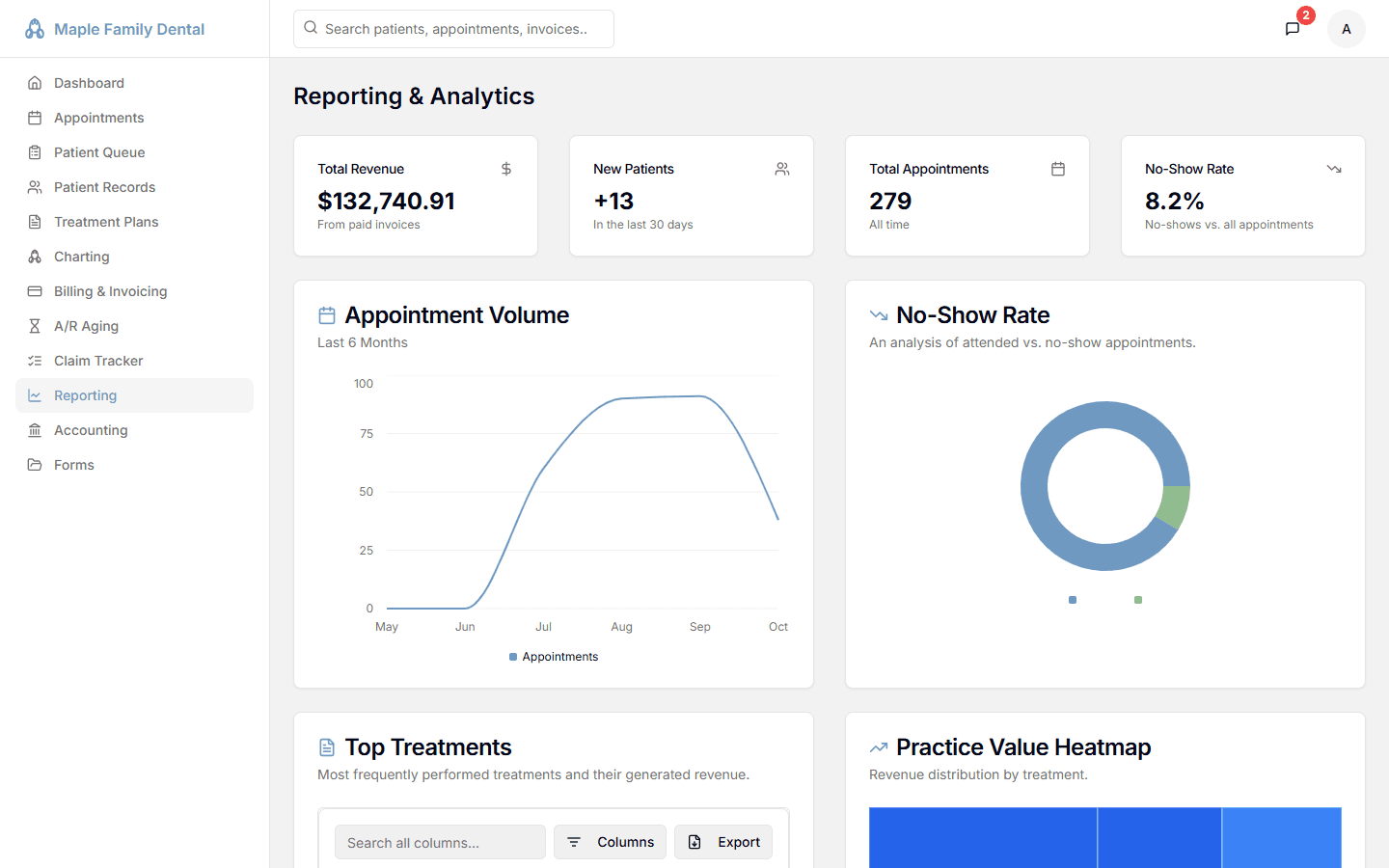Viewport: 1389px width, 868px height.
Task: Click the trending-down icon on No-Show Rate card
Action: [1334, 169]
